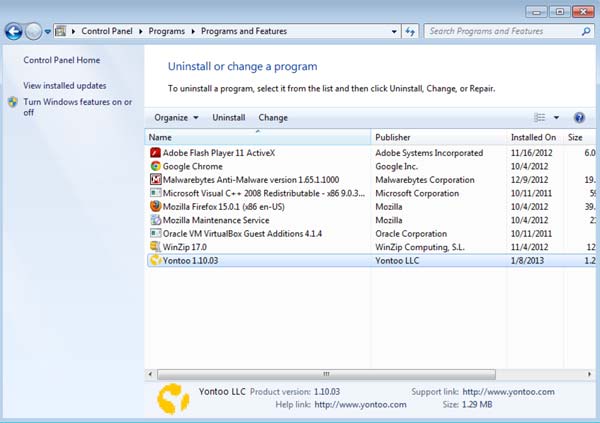Screen dimensions: 600x423
Task: Open address bar history dropdown
Action: [394, 31]
